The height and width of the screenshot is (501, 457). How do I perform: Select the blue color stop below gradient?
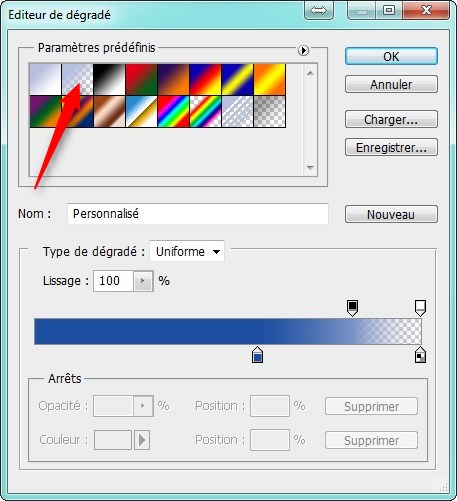[257, 355]
